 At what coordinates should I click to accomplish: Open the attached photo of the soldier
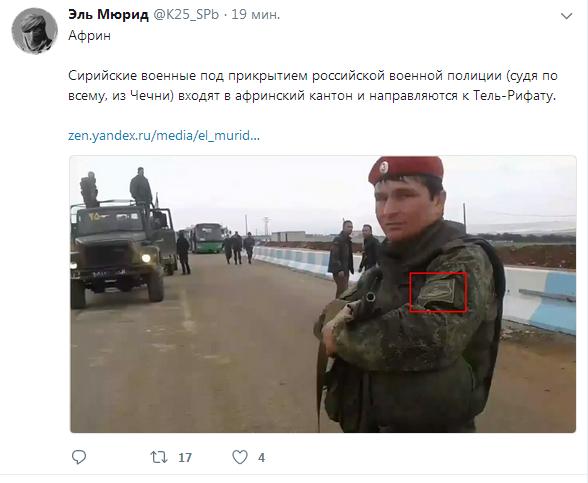point(323,294)
